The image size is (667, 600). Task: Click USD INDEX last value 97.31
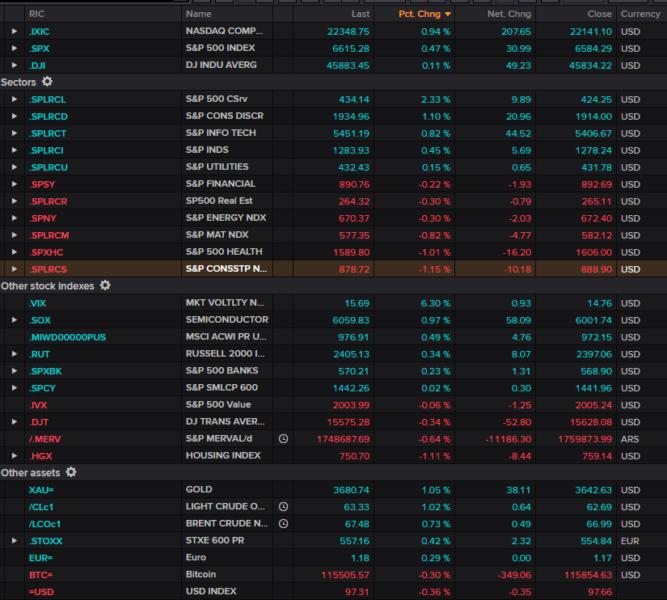356,592
